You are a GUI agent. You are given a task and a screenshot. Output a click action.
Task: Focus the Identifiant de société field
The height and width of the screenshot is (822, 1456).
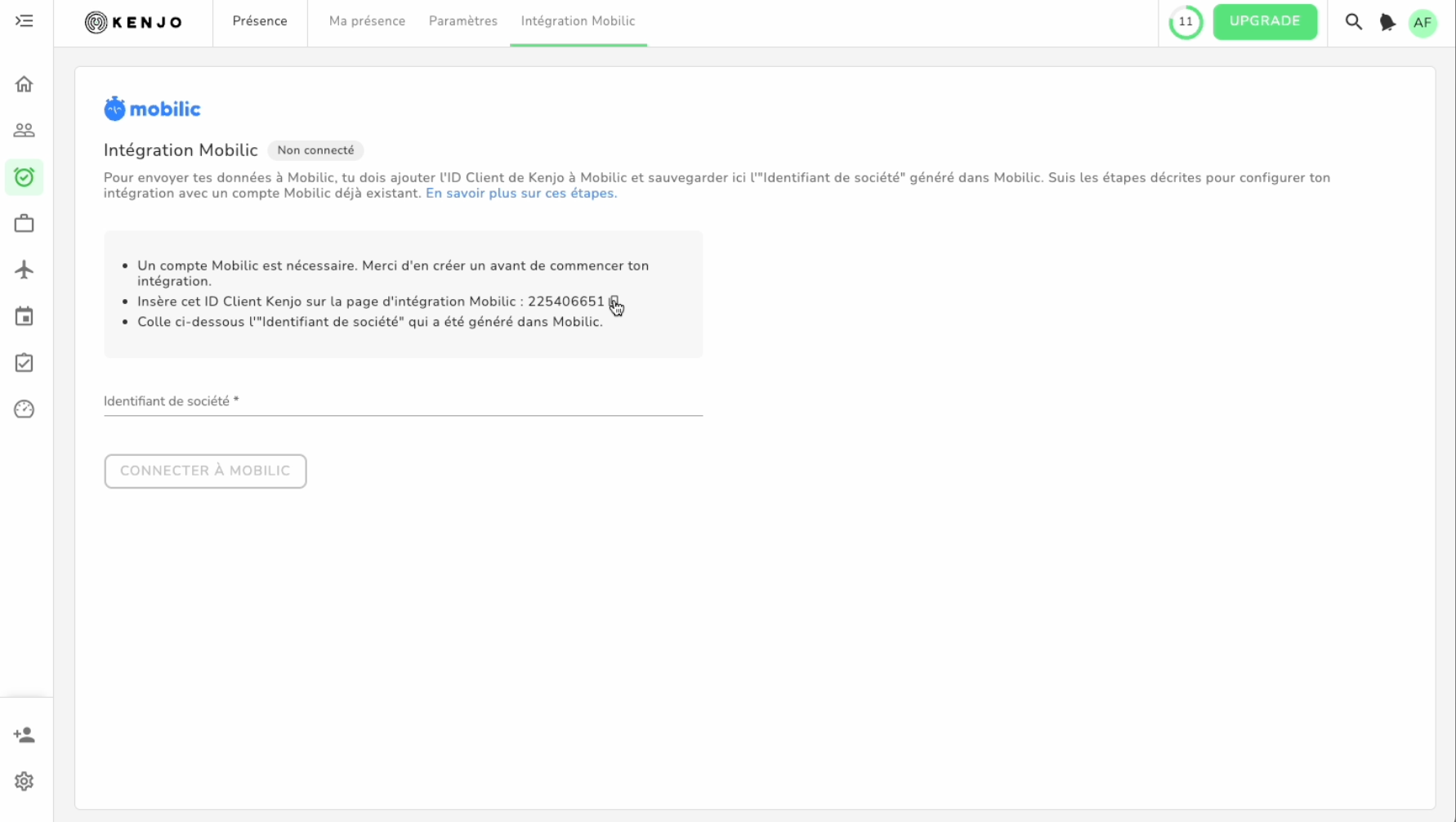(x=403, y=401)
